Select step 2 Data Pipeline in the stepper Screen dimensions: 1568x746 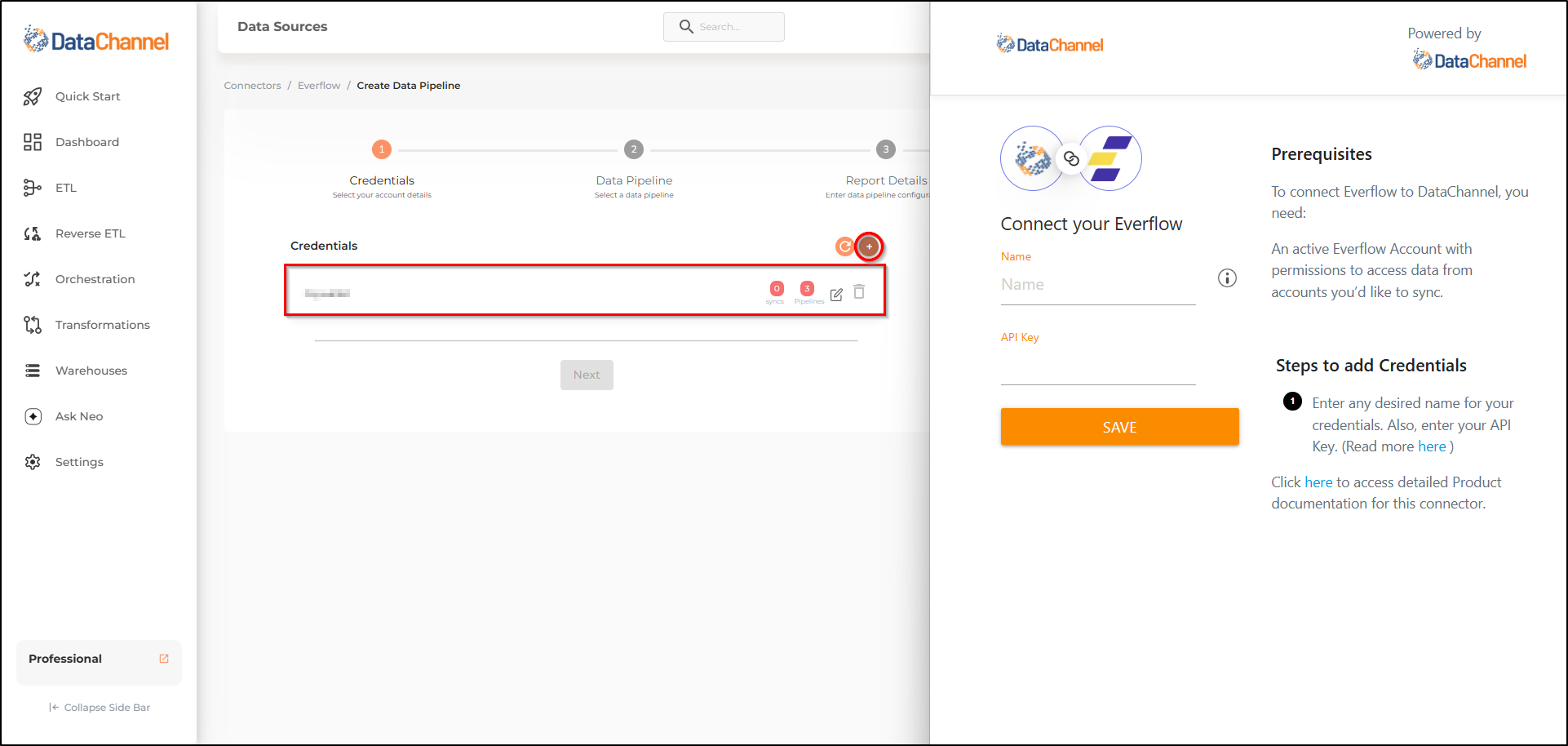pos(634,149)
